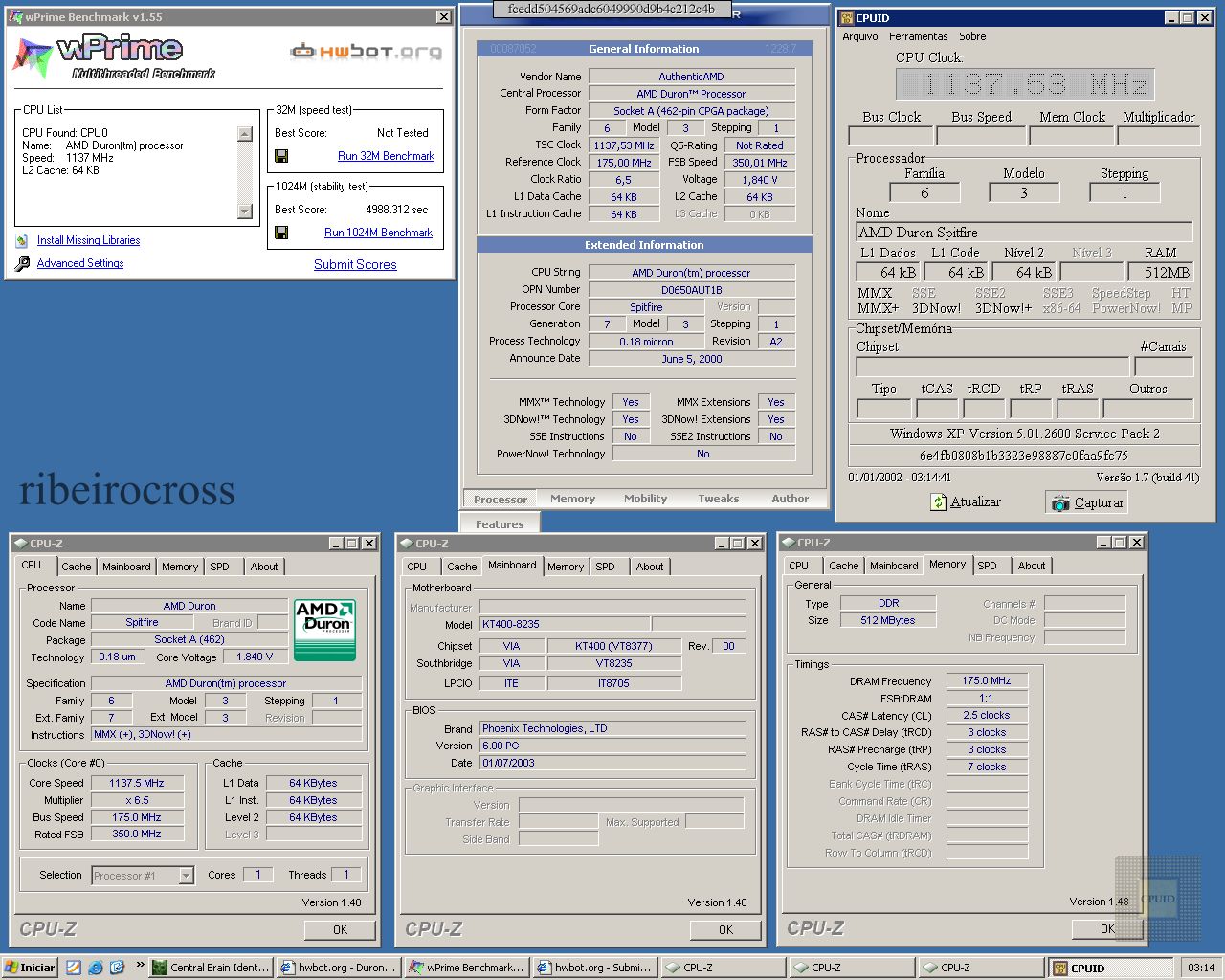Open Internet Explorer from quick launch

(96, 968)
